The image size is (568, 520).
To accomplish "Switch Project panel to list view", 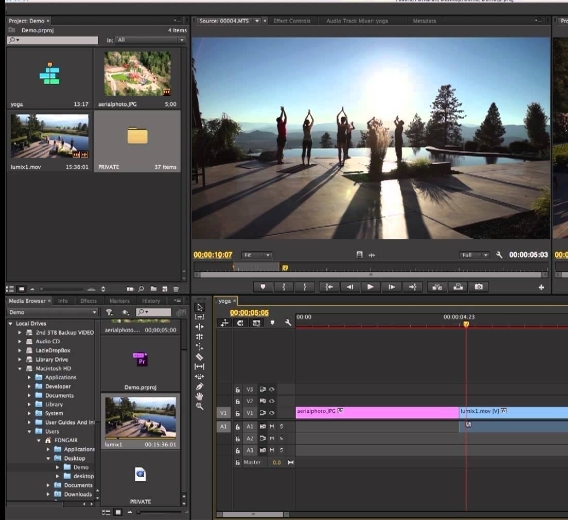I will point(10,289).
